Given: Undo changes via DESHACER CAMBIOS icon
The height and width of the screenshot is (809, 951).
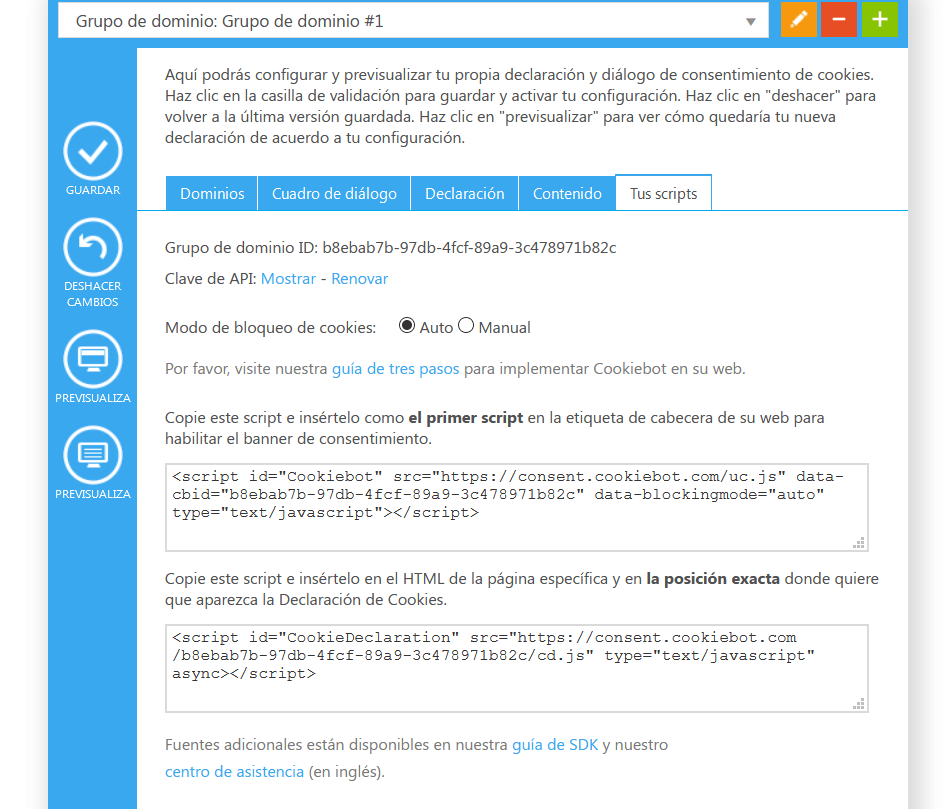Looking at the screenshot, I should pos(93,247).
